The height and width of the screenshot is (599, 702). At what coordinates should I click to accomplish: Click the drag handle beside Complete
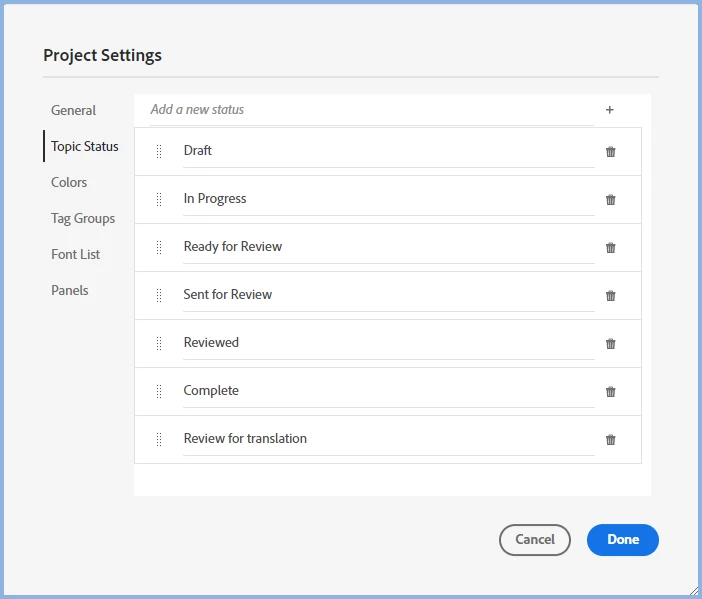coord(159,391)
